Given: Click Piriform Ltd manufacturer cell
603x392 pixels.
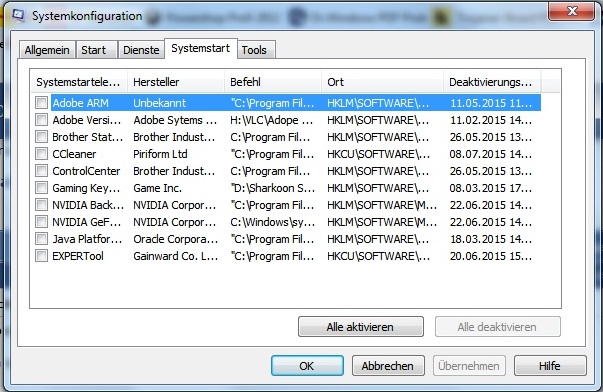Looking at the screenshot, I should 160,154.
